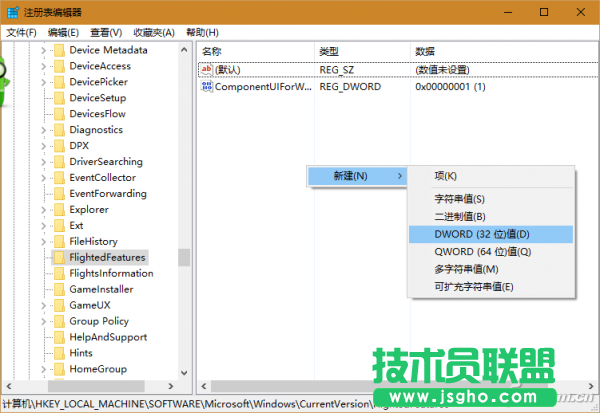Viewport: 600px width, 413px height.
Task: Expand the DeviceAccess tree node
Action: tap(43, 66)
